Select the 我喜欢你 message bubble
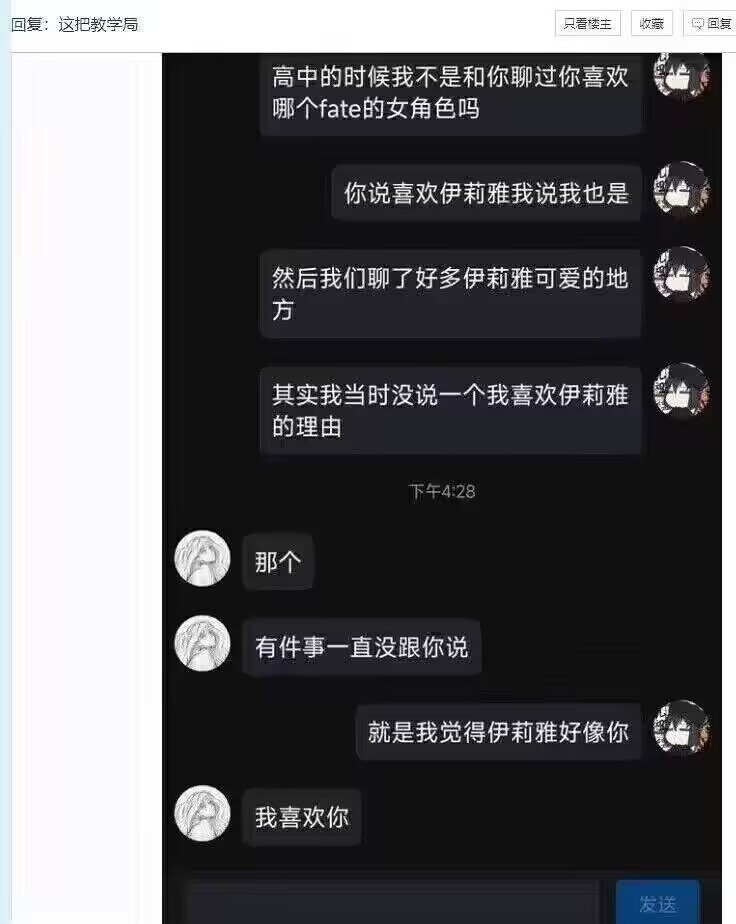 [x=302, y=817]
